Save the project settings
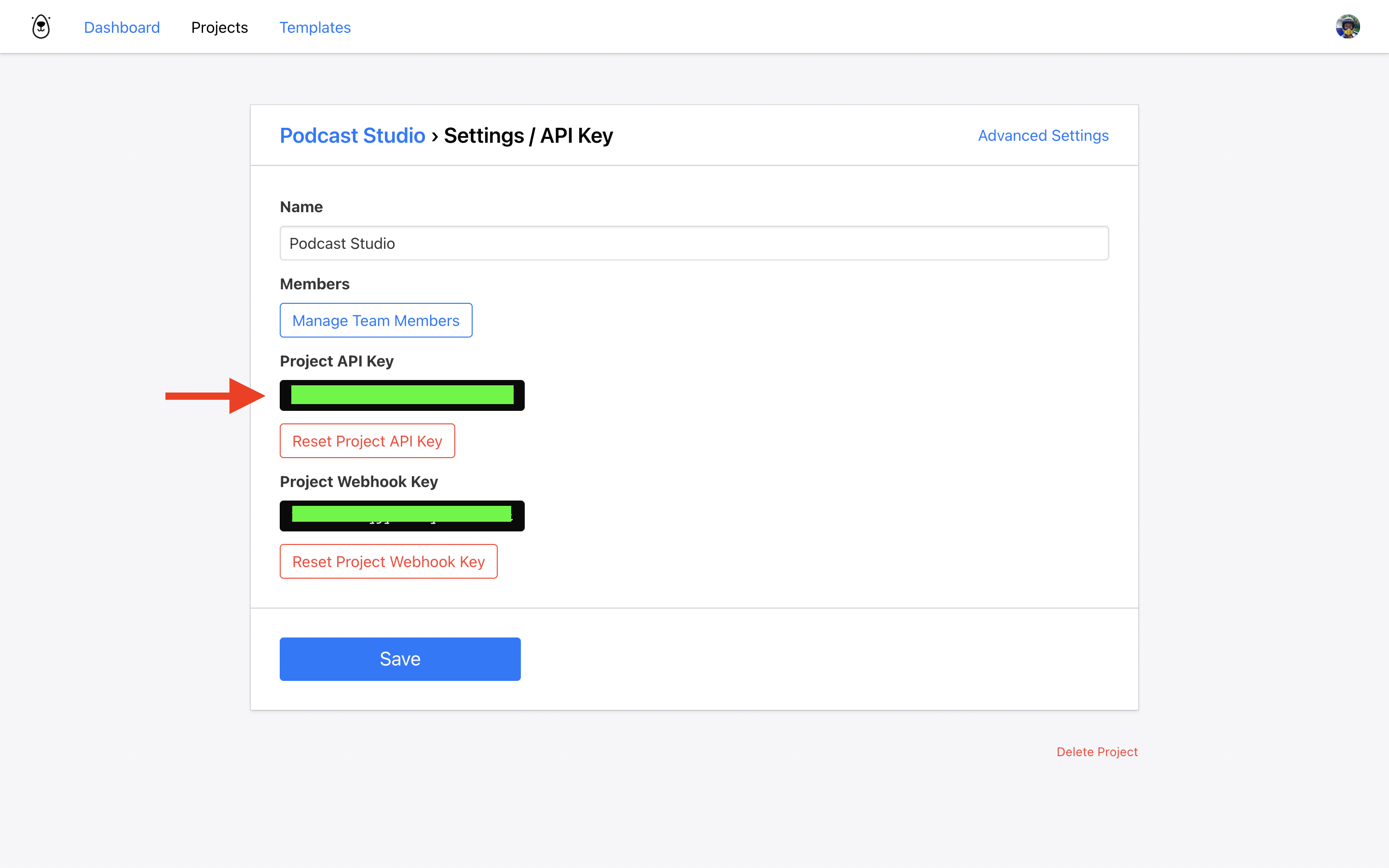This screenshot has height=868, width=1389. click(400, 659)
